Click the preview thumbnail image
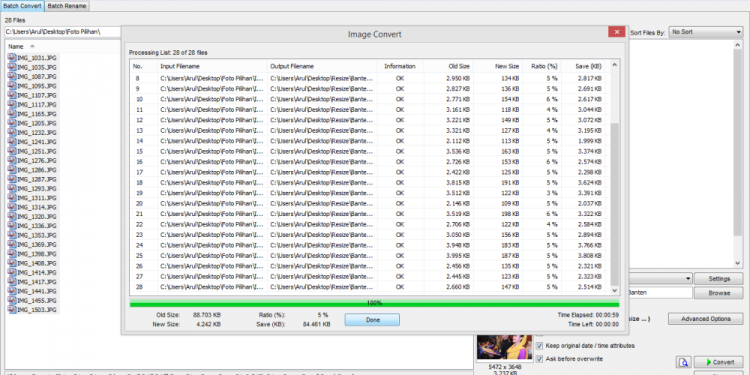The width and height of the screenshot is (750, 375). click(x=505, y=347)
